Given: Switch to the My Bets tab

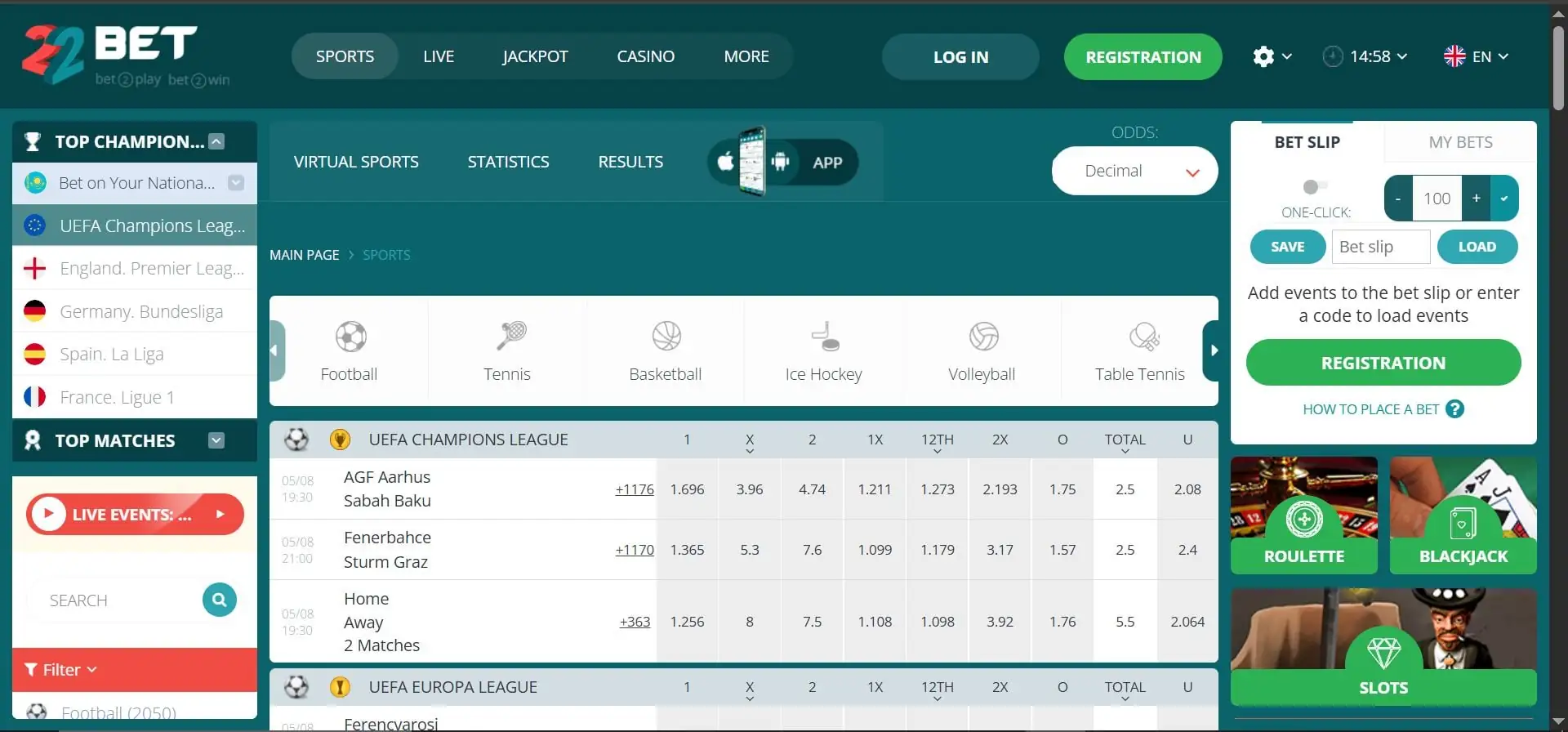Looking at the screenshot, I should tap(1460, 142).
